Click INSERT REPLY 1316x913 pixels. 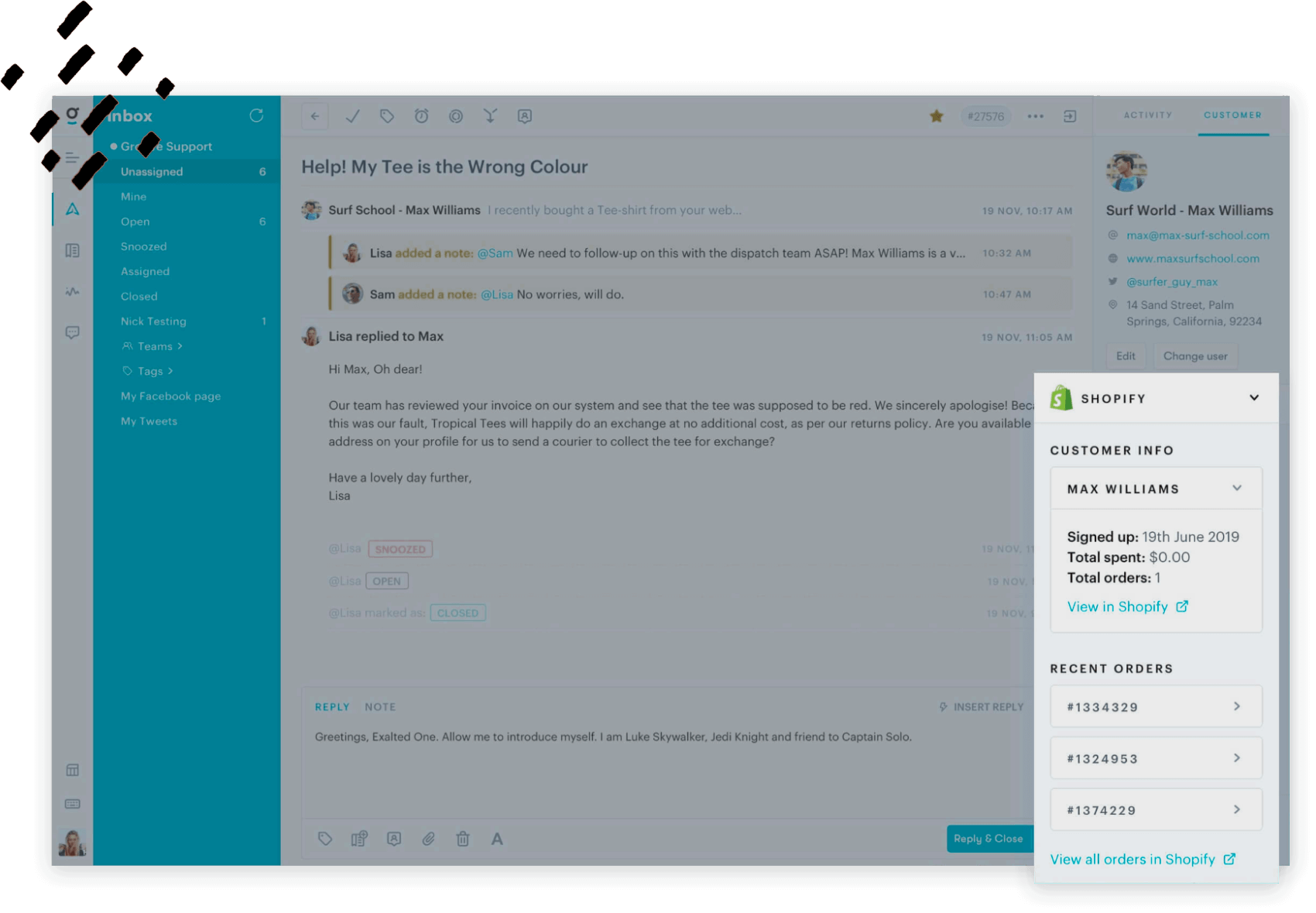(982, 707)
